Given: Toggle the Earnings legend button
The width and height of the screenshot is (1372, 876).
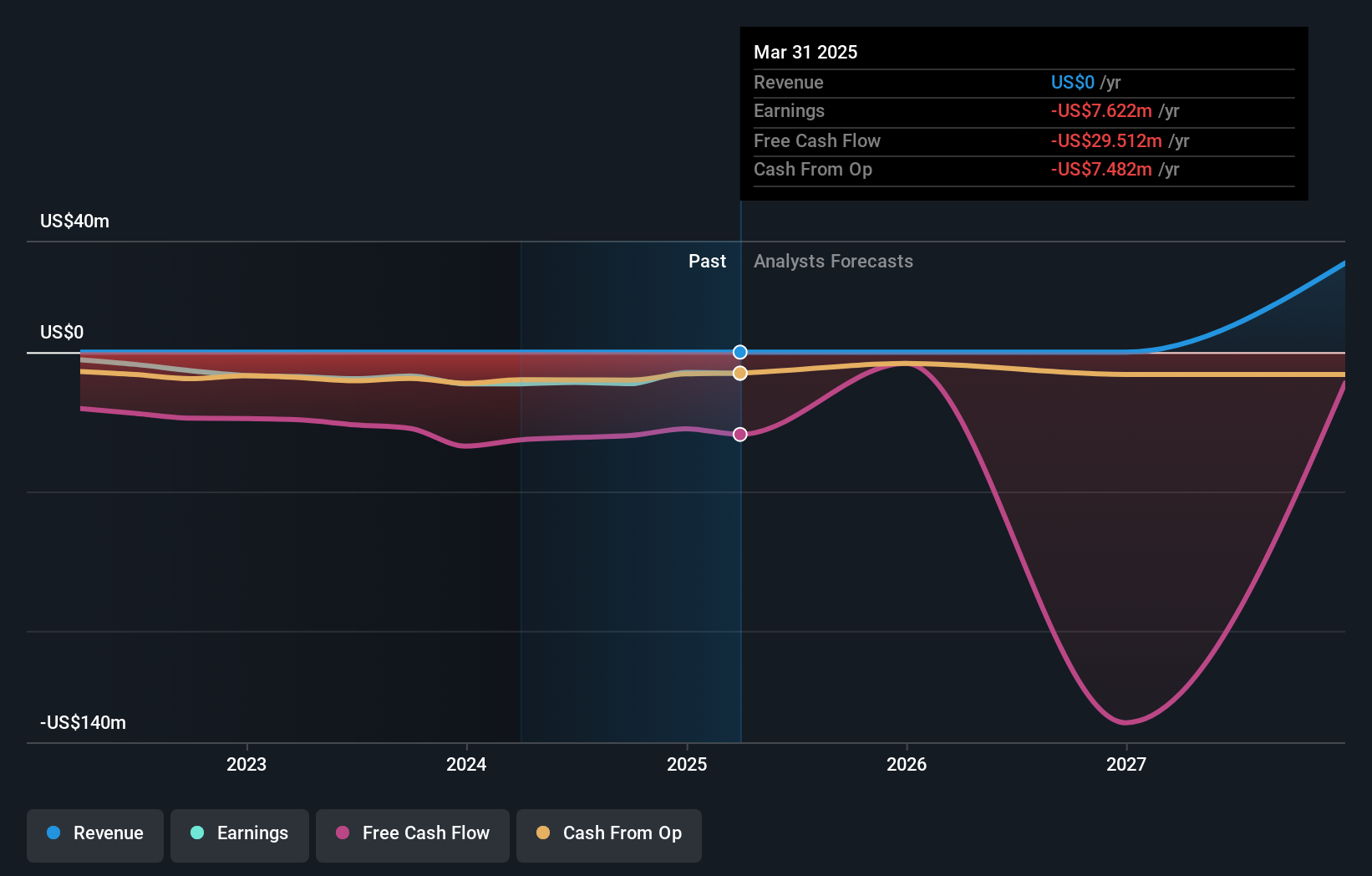Looking at the screenshot, I should pos(240,834).
